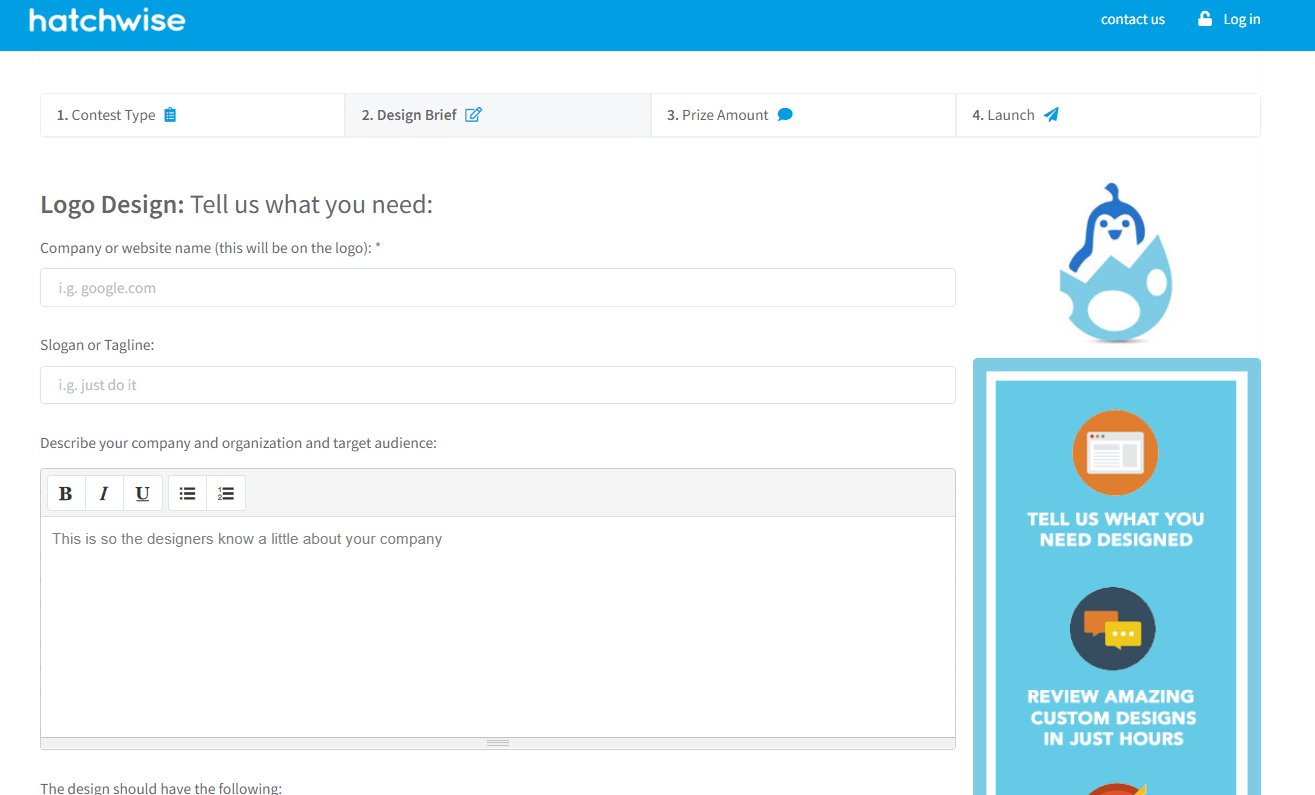This screenshot has height=795, width=1315.
Task: Click the pencil icon on Design Brief tab
Action: pos(472,114)
